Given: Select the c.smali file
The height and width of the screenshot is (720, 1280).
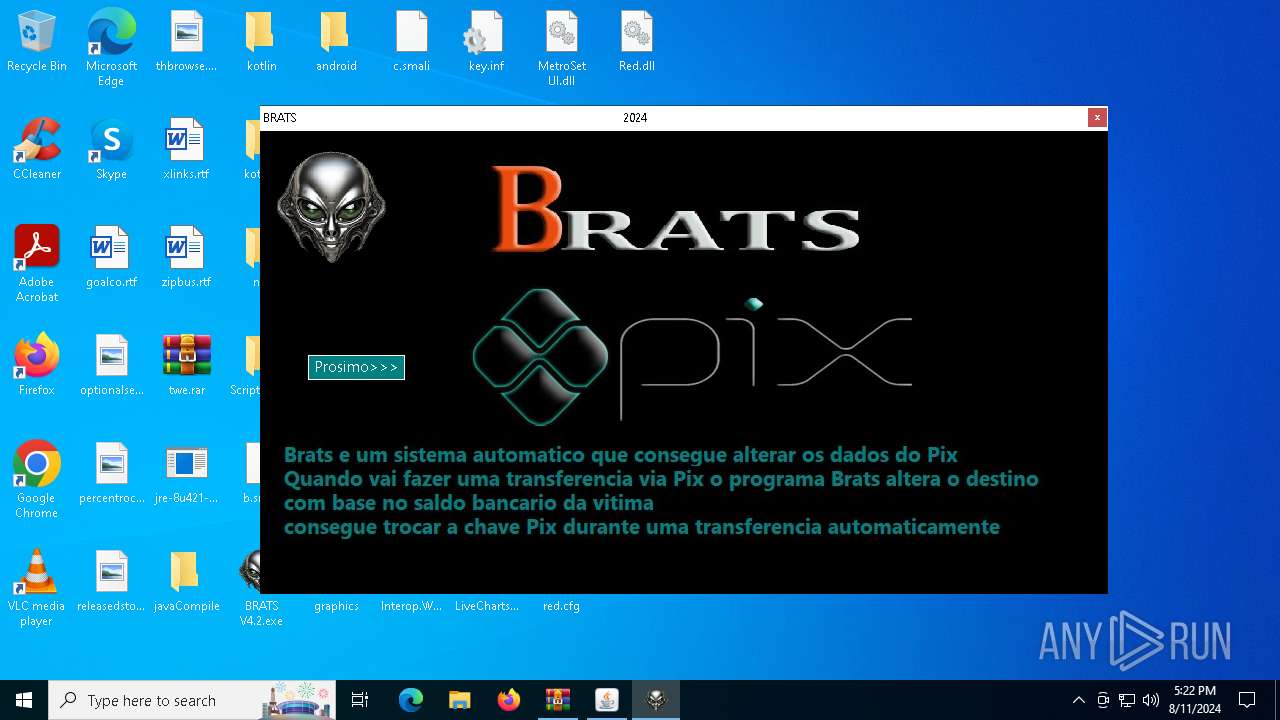Looking at the screenshot, I should [411, 42].
